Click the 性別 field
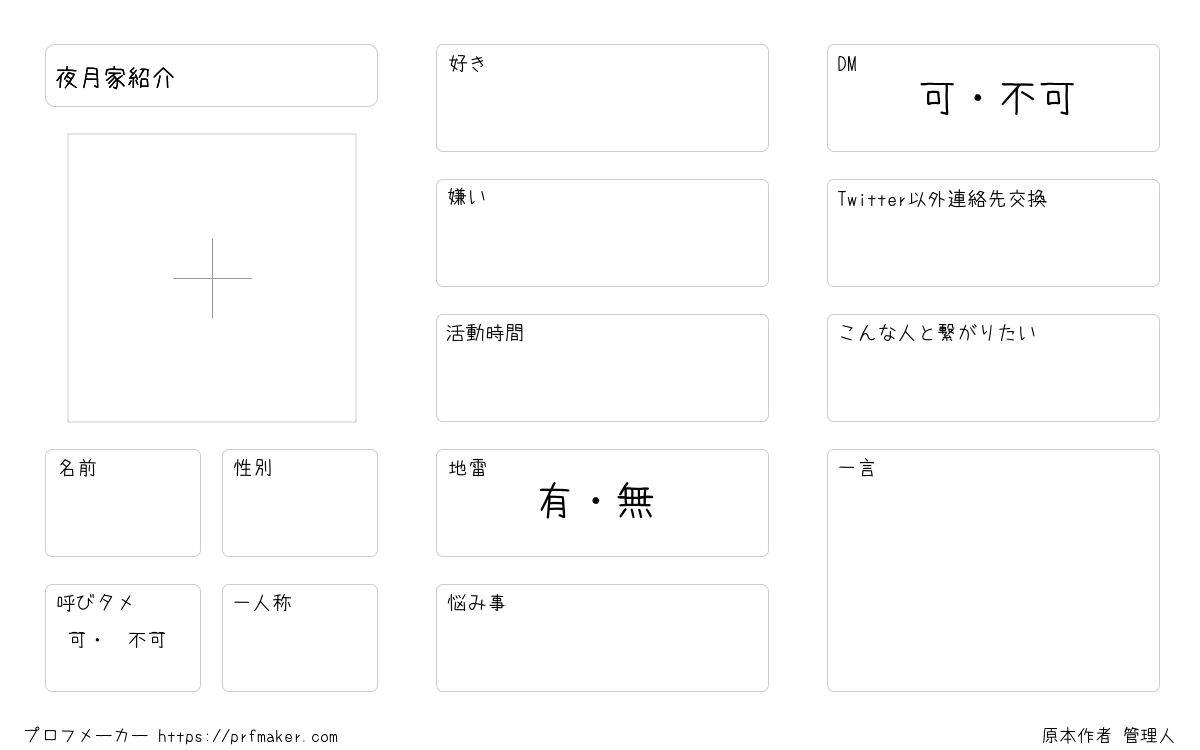Viewport: 1200px width, 750px height. (300, 503)
